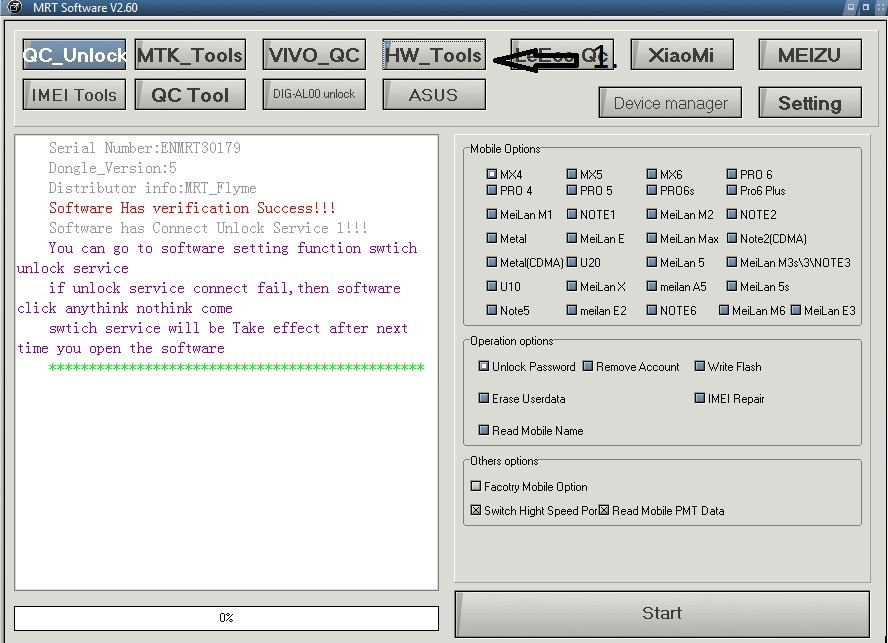Check the NOTE1 checkbox

571,214
